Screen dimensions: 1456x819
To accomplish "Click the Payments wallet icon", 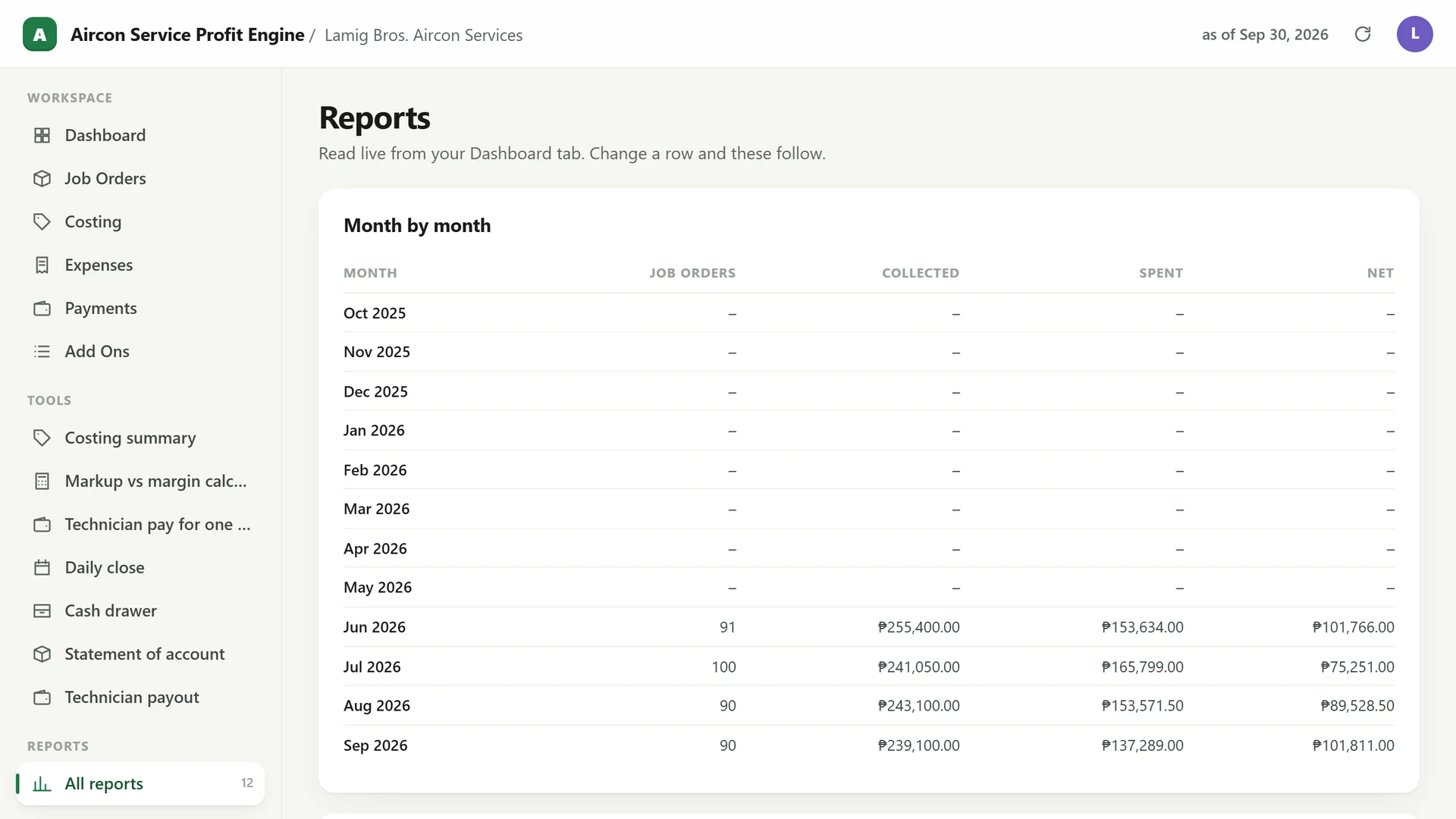I will [x=42, y=308].
